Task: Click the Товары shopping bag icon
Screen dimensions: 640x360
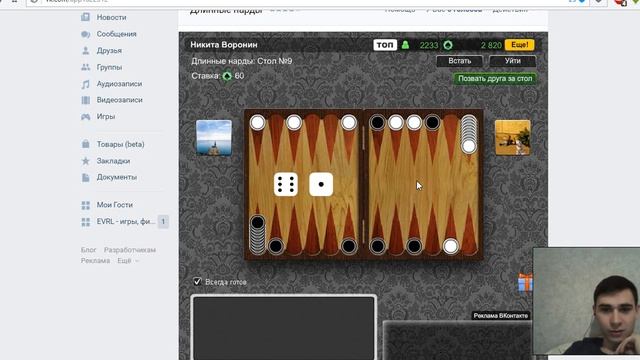Action: [85, 144]
